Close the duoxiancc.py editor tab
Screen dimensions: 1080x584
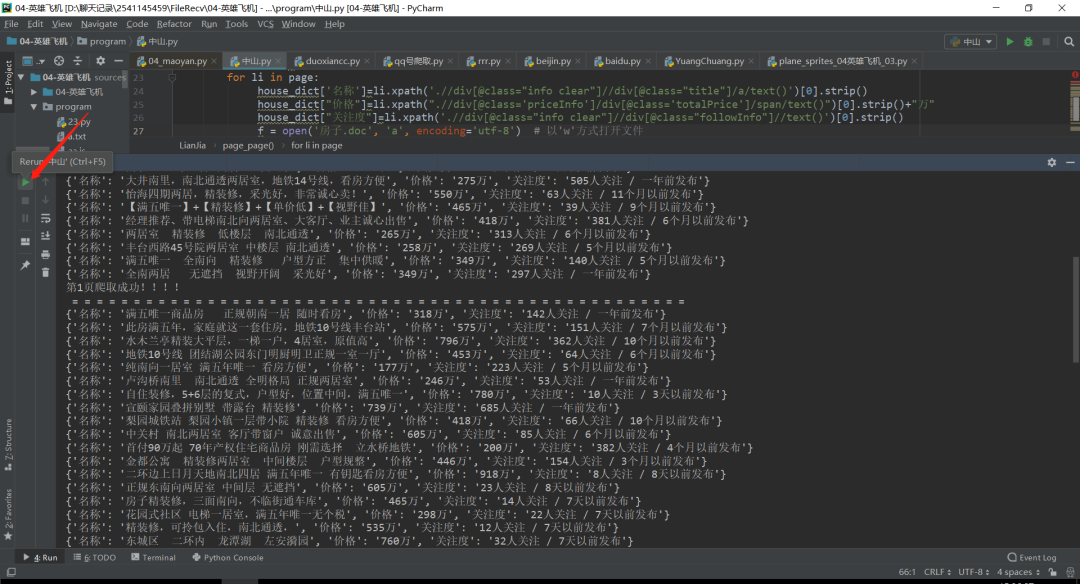click(x=367, y=61)
